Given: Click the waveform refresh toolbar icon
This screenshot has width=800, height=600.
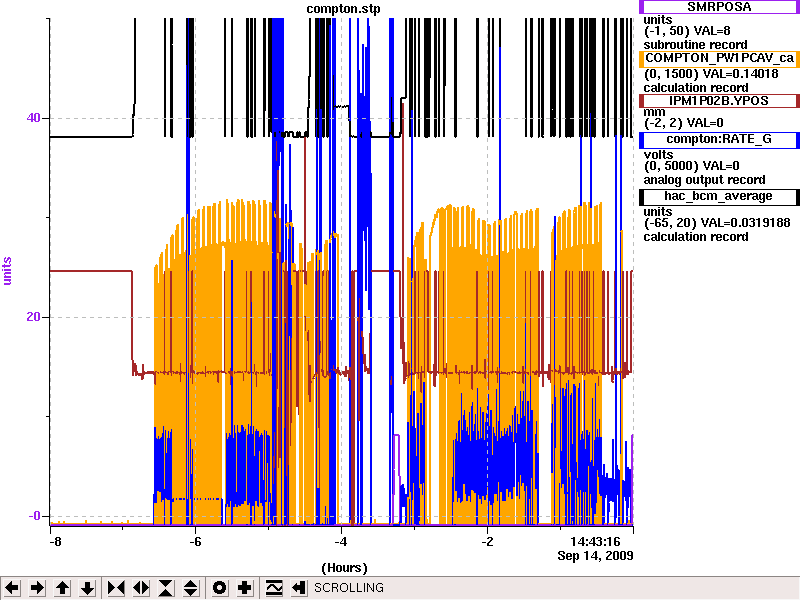Looking at the screenshot, I should [273, 588].
